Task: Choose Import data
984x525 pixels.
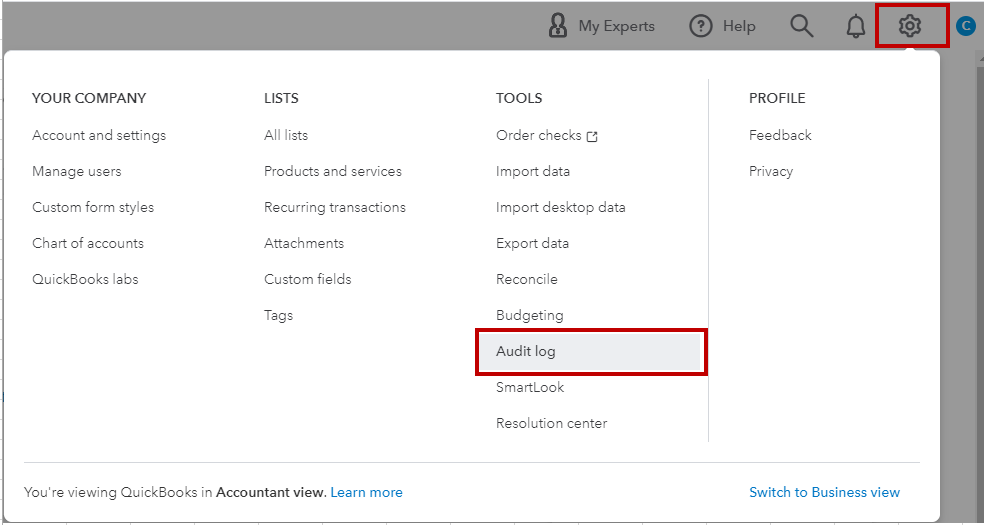Action: [x=533, y=171]
